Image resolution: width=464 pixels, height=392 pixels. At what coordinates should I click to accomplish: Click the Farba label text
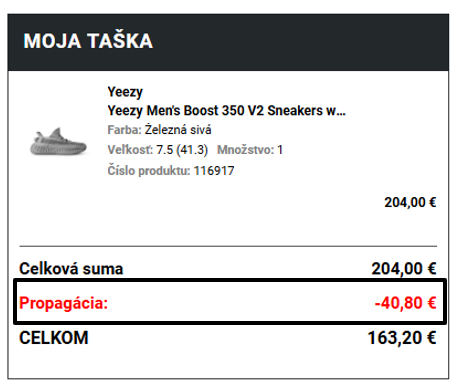coord(125,130)
